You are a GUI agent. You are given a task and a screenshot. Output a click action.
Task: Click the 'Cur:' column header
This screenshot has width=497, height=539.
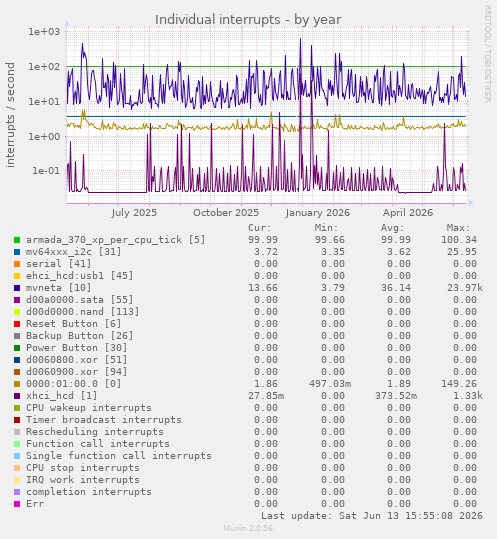[259, 228]
